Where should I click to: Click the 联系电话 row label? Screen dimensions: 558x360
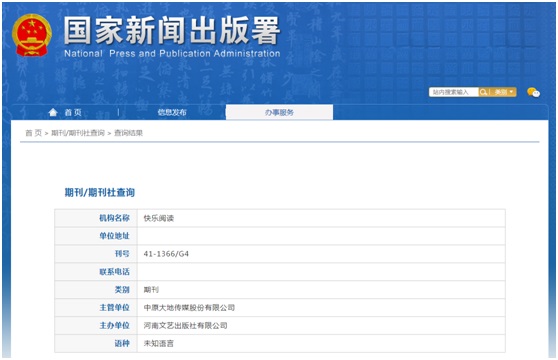(114, 272)
